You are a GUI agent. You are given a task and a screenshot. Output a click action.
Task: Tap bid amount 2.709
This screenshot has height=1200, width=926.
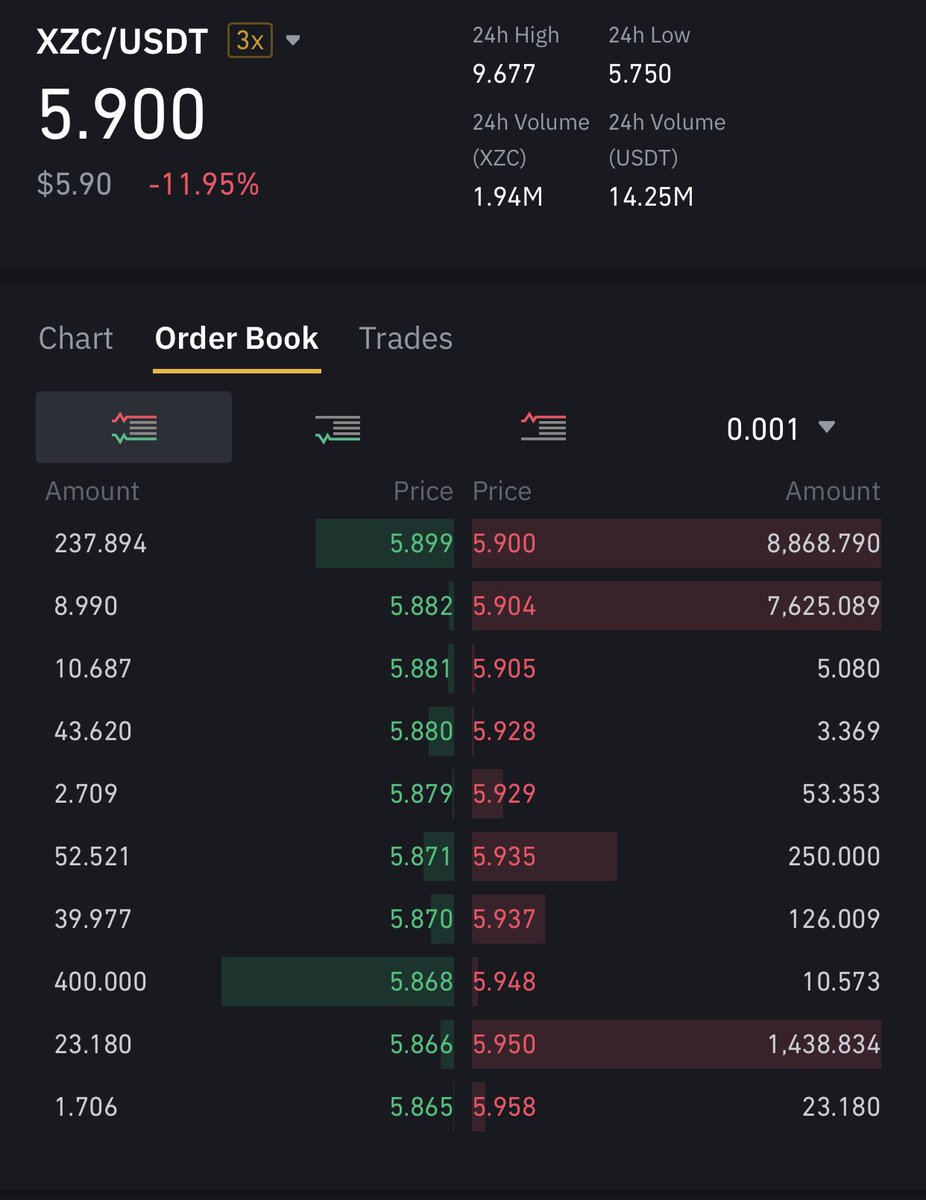coord(86,794)
